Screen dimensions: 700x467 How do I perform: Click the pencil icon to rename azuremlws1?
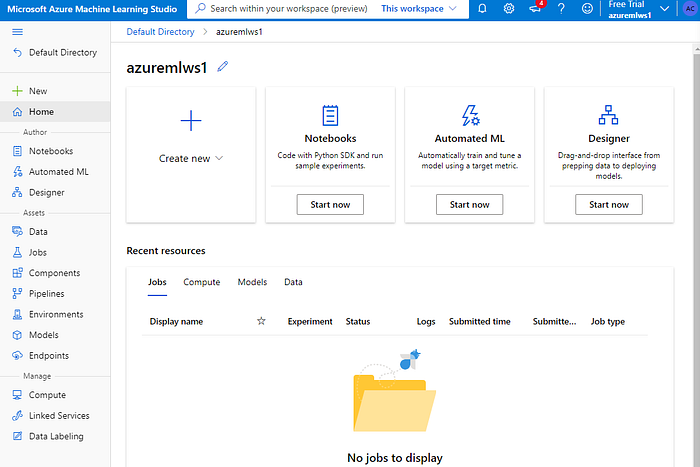click(x=222, y=67)
